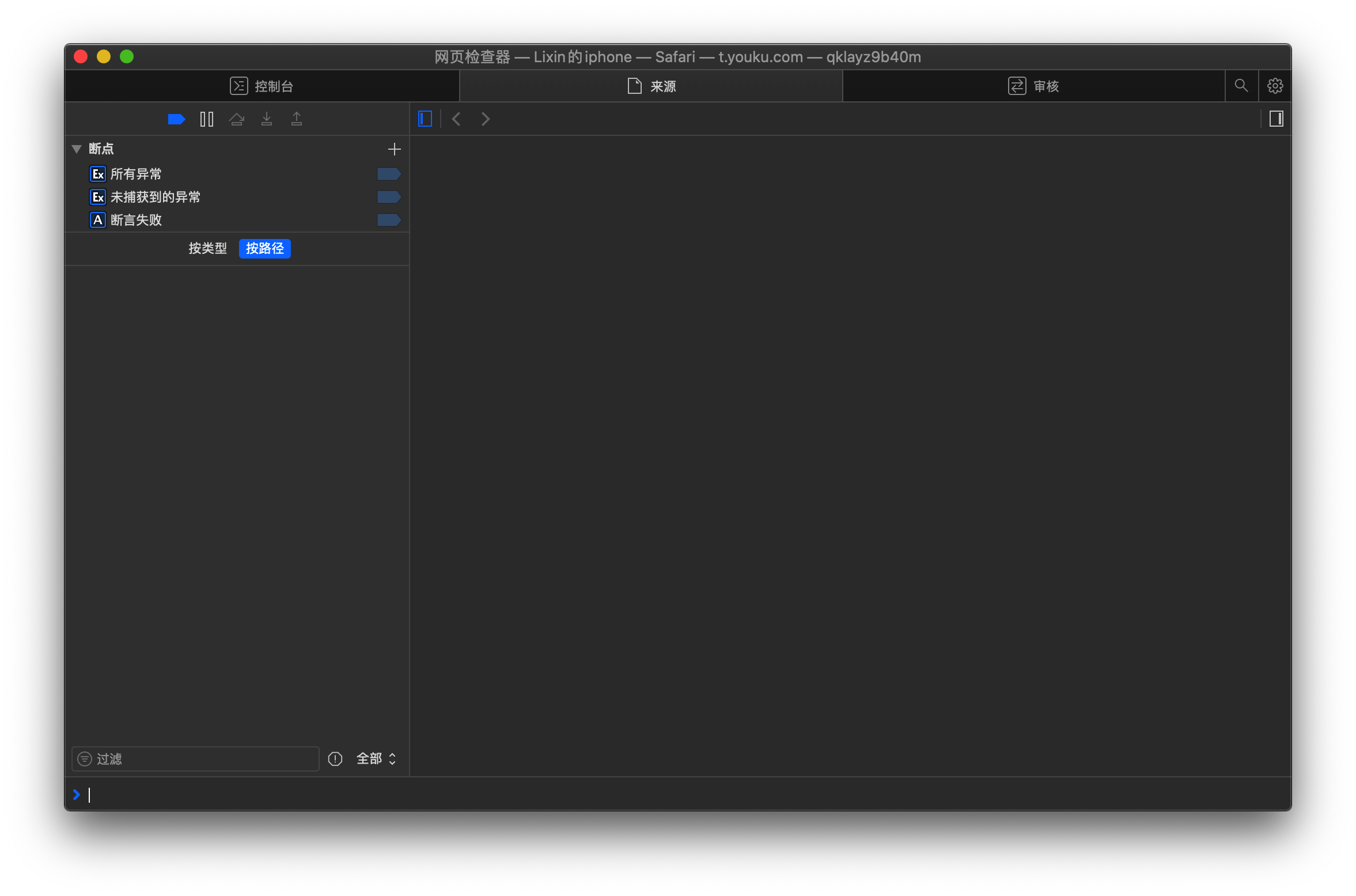Toggle the 未捕获到的异常 breakpoint marker
Image resolution: width=1356 pixels, height=896 pixels.
click(389, 197)
